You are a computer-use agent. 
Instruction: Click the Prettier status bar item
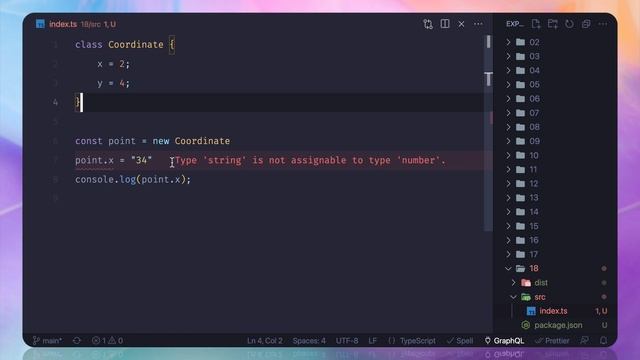coord(552,340)
